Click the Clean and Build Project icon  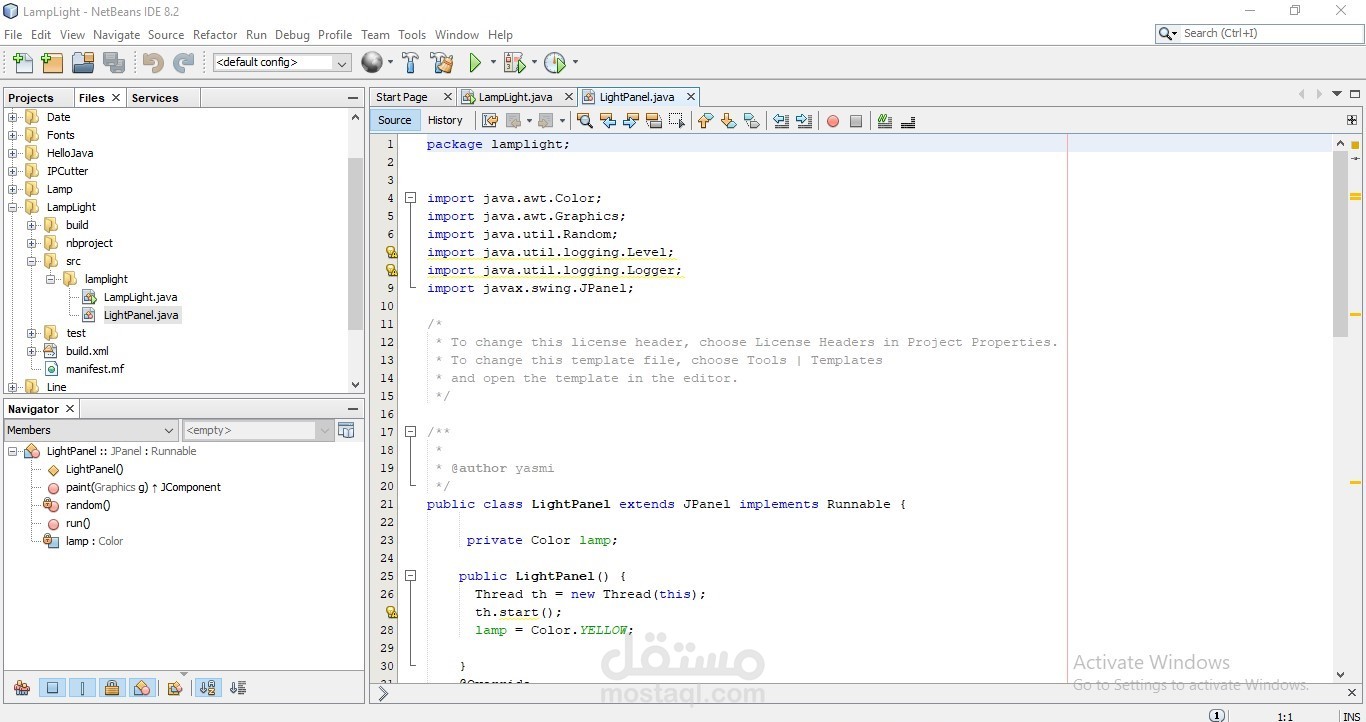click(x=441, y=63)
